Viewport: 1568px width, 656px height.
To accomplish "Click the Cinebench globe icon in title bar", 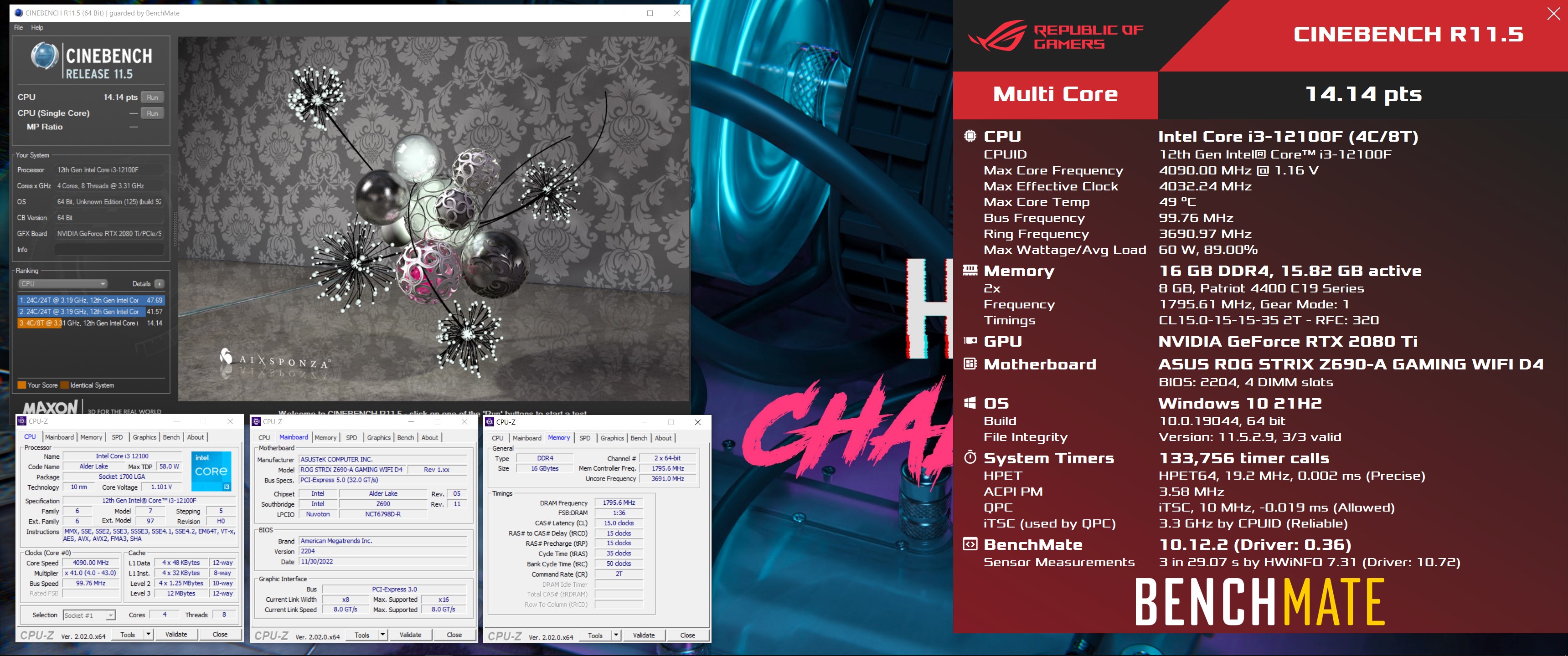I will (18, 13).
